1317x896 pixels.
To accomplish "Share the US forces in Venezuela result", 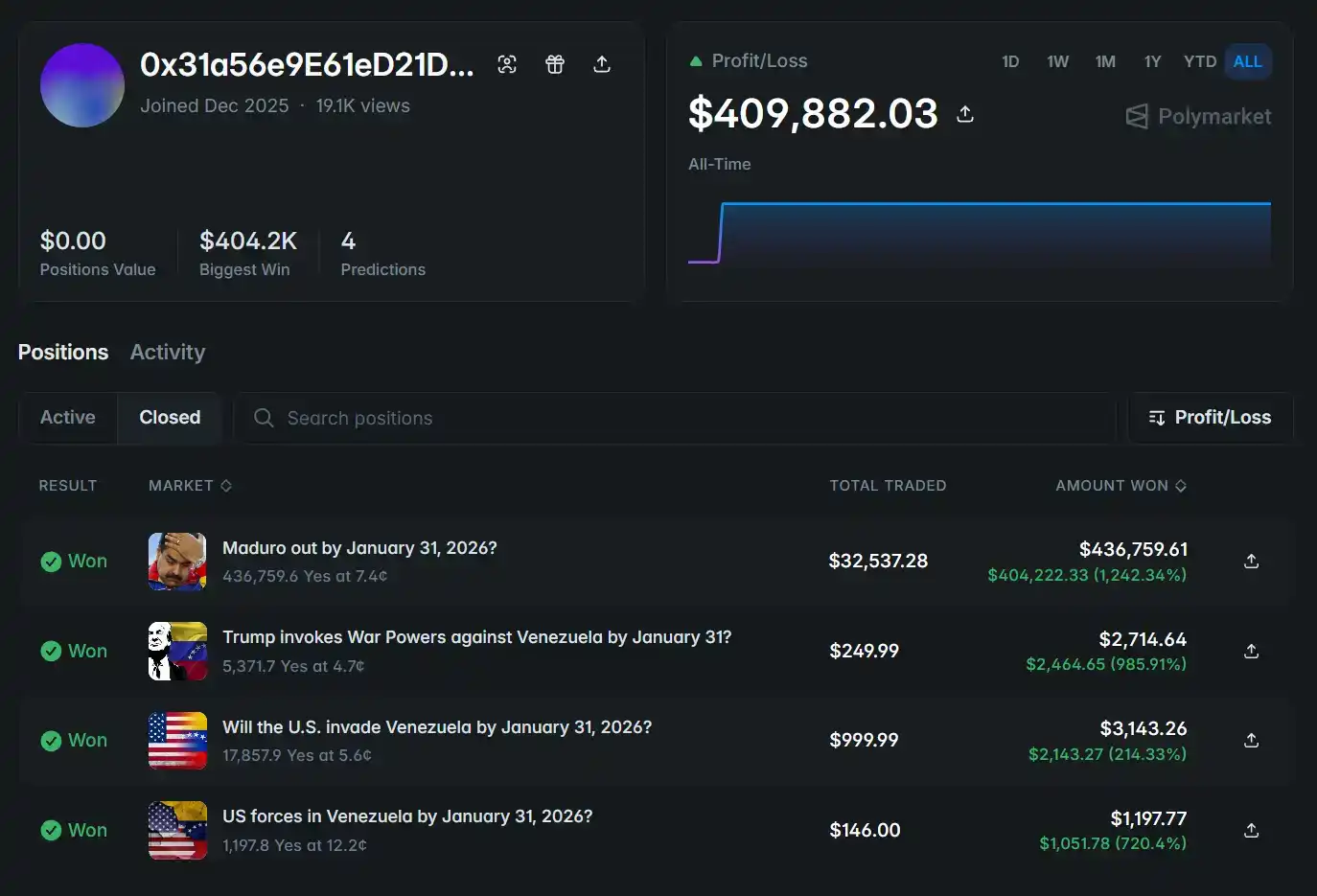I will tap(1251, 831).
